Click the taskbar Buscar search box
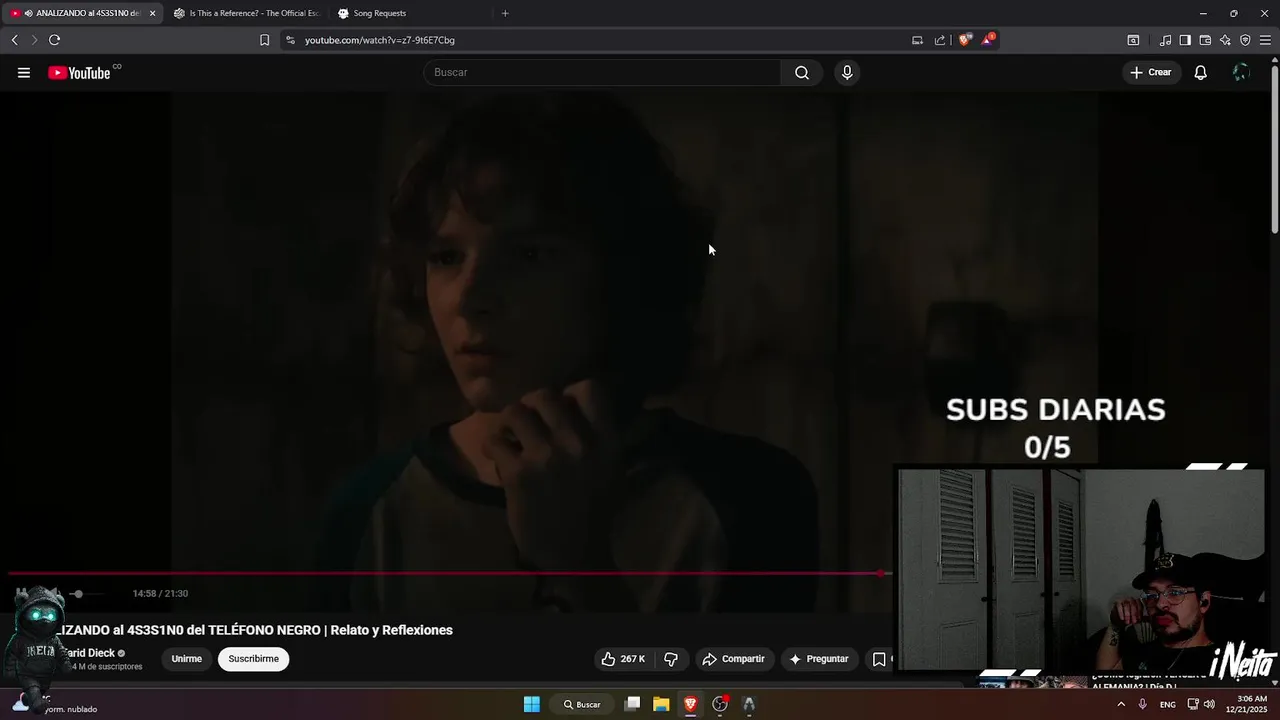1280x720 pixels. pos(582,704)
